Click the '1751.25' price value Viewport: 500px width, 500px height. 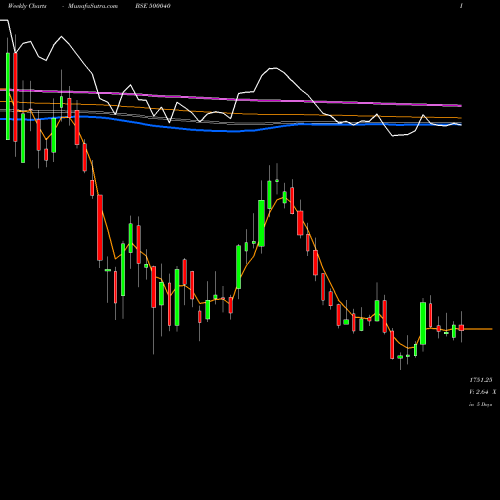point(481,380)
